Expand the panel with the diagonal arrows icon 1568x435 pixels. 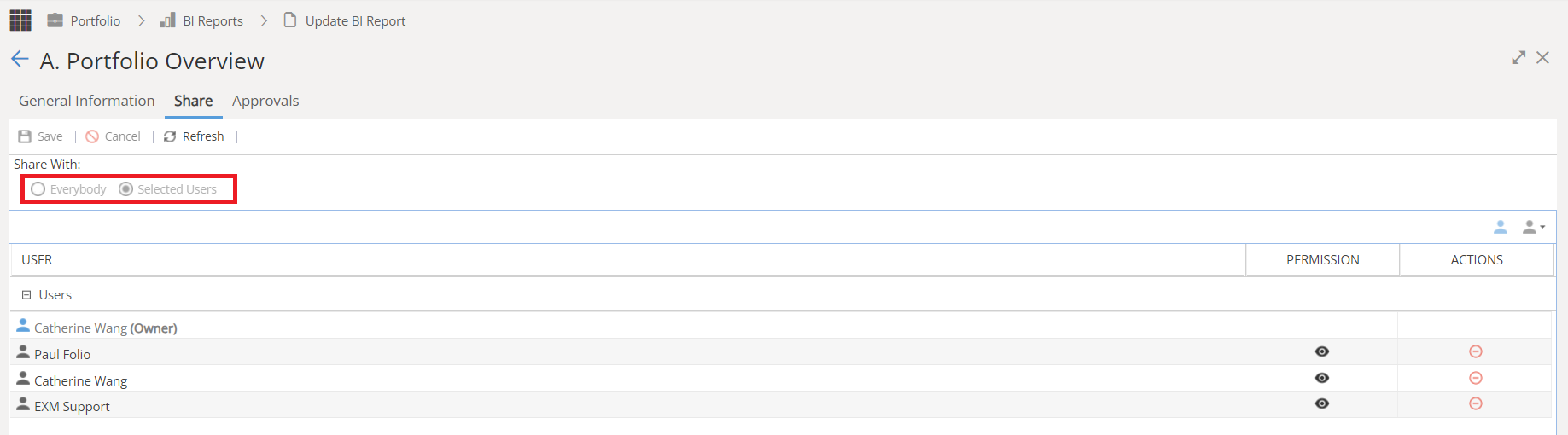click(1518, 58)
